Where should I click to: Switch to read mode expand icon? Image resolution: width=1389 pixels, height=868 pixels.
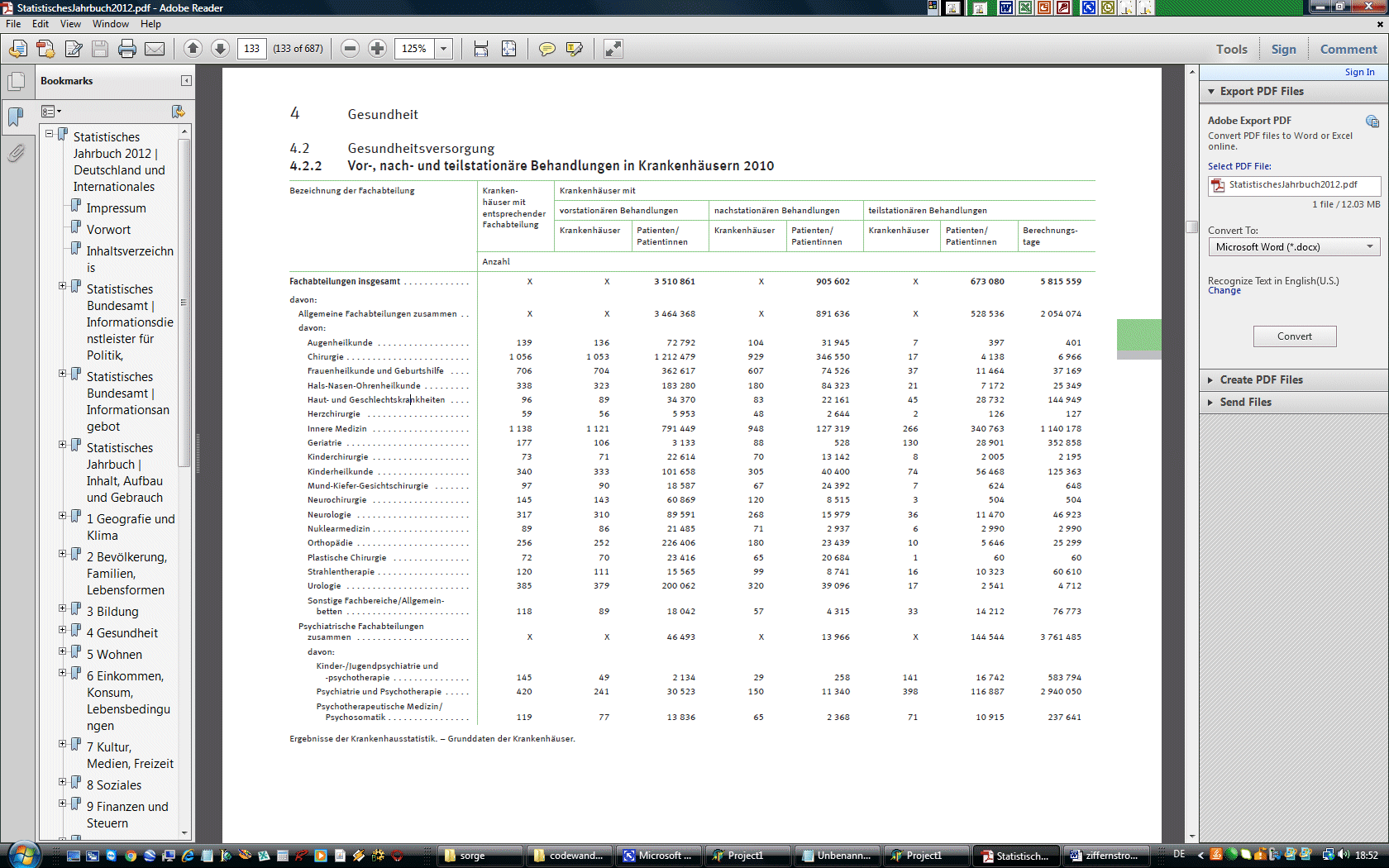[613, 49]
